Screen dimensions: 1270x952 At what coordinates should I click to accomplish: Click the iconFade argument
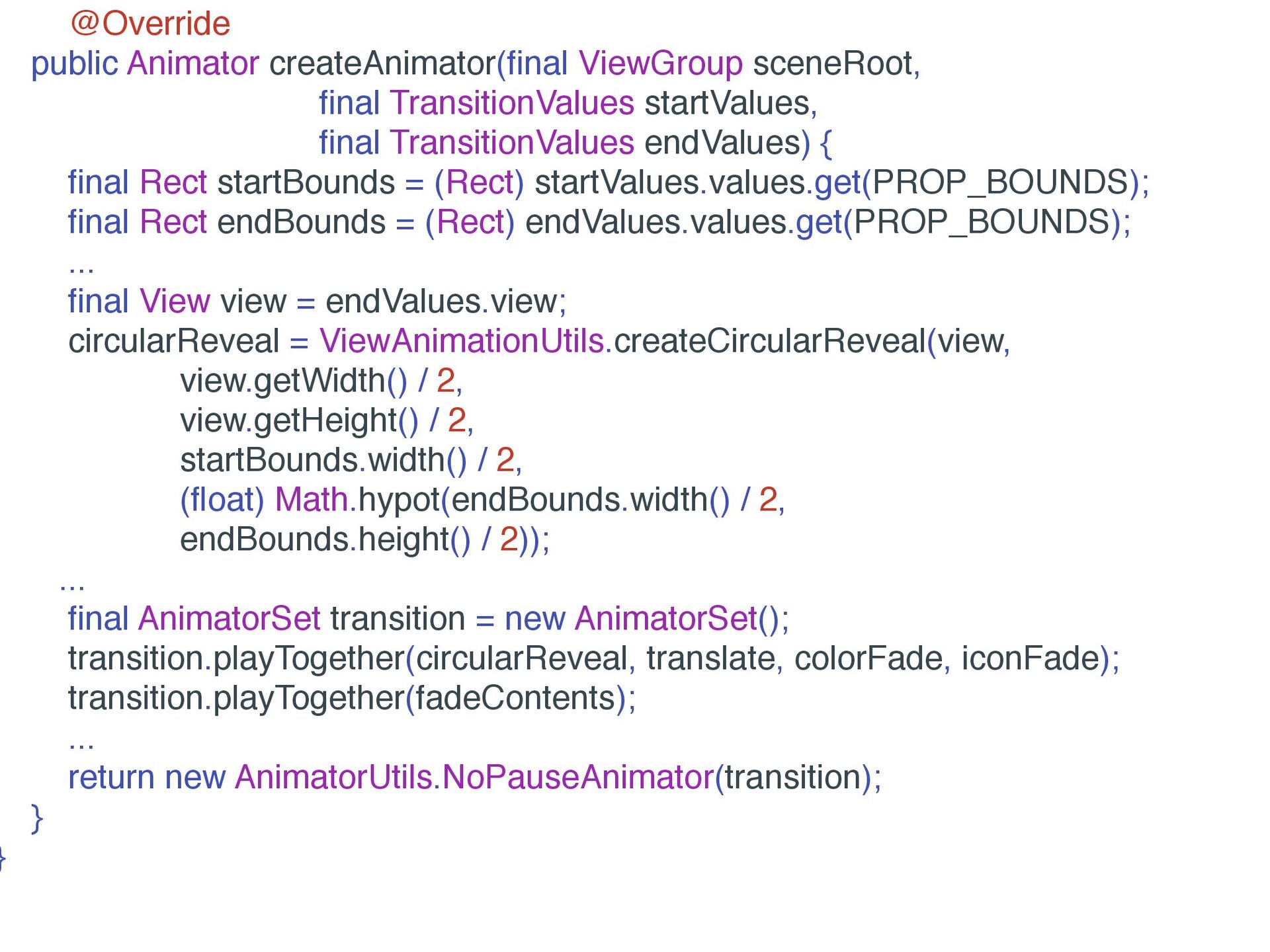[x=1030, y=658]
